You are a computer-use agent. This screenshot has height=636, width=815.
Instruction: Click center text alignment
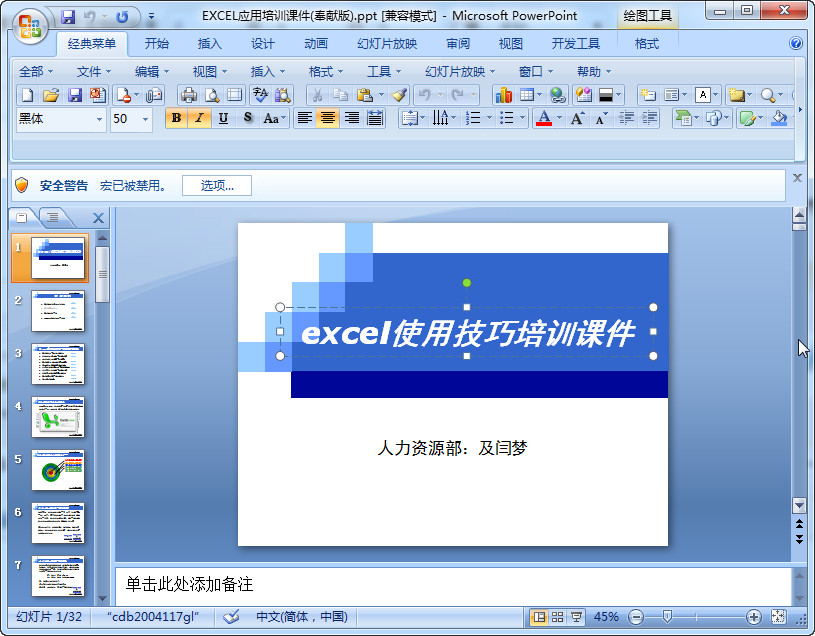[x=327, y=118]
